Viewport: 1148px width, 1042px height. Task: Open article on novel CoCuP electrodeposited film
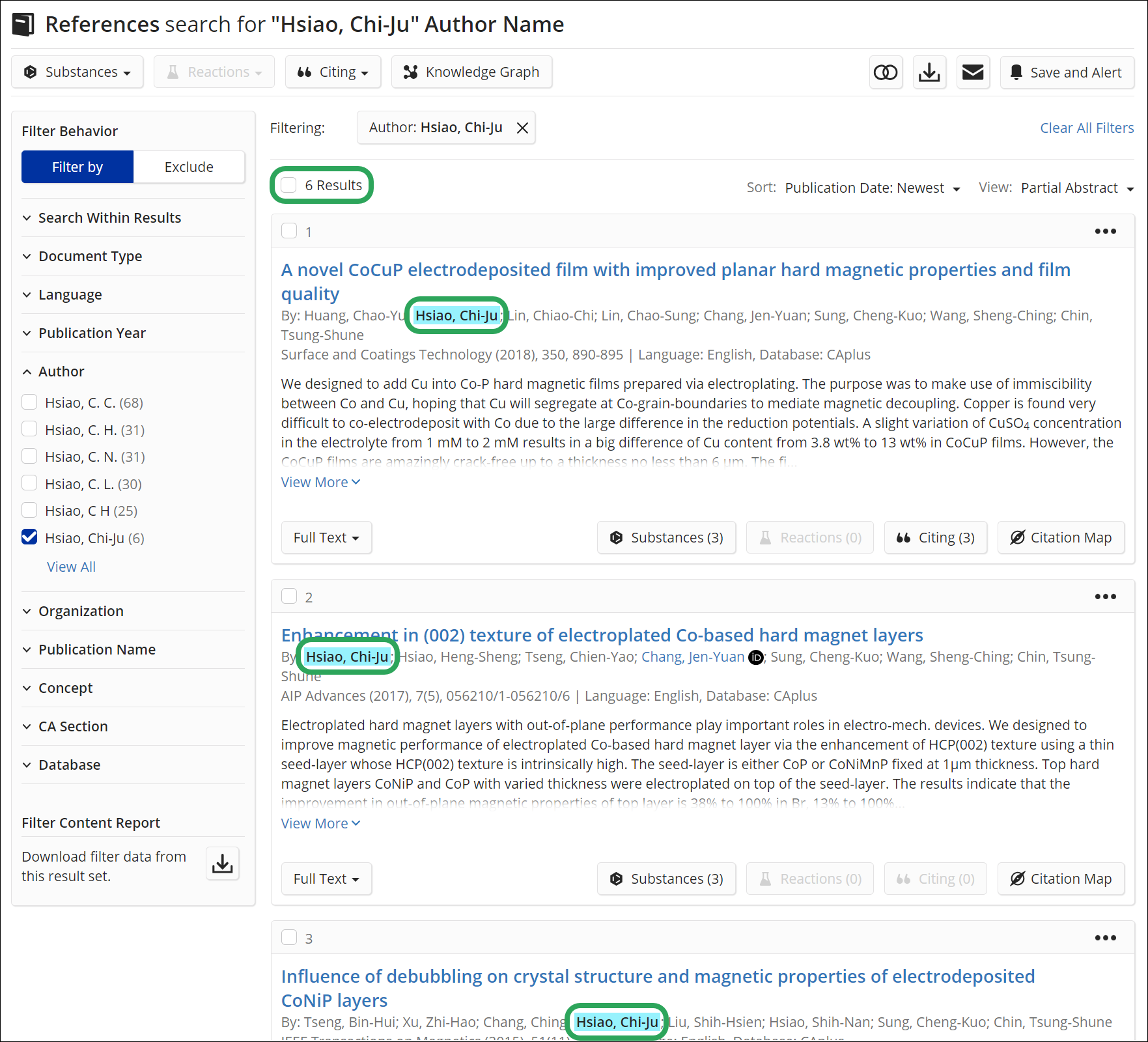pos(675,281)
